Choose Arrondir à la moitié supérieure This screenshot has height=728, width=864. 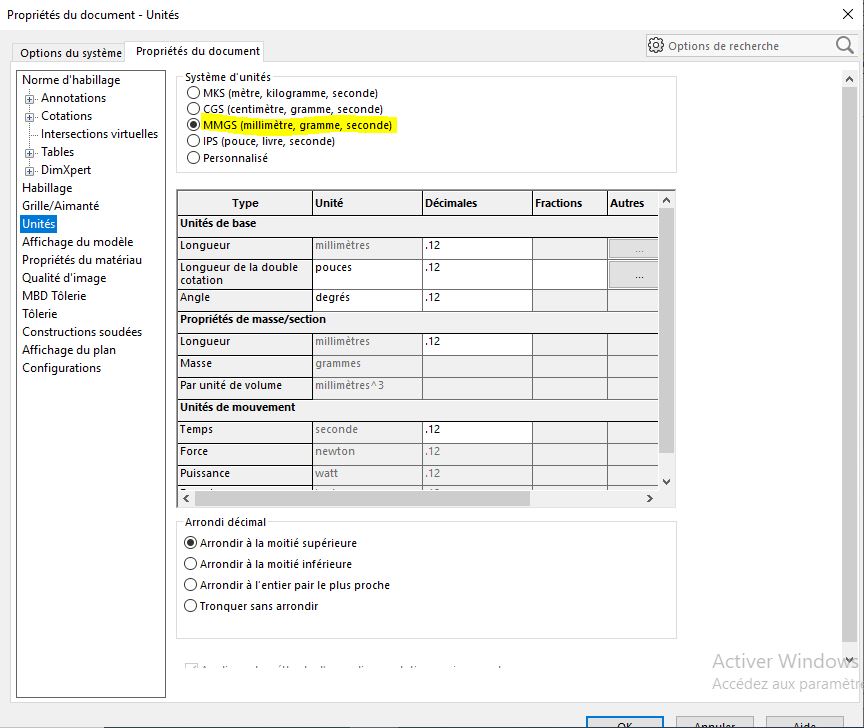coord(190,543)
